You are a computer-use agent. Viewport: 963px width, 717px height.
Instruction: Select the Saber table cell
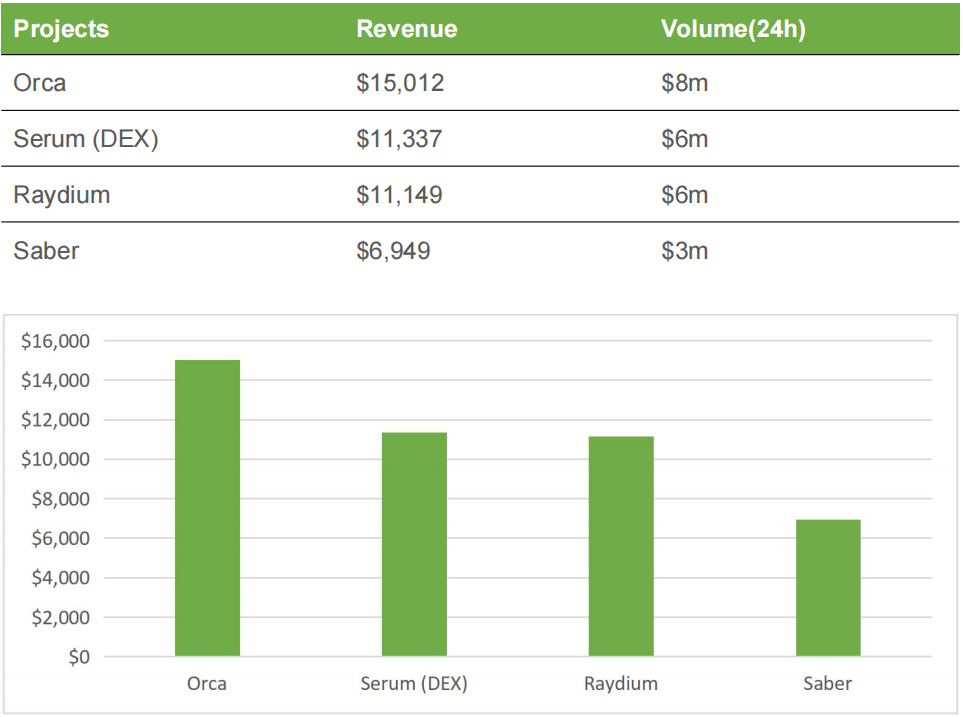(46, 251)
